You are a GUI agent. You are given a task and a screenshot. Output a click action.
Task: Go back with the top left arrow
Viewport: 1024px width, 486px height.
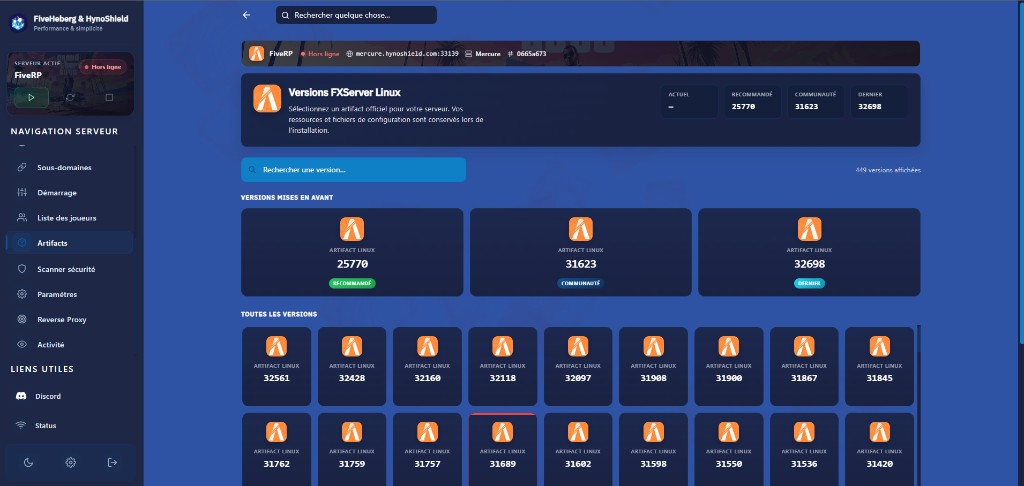tap(246, 15)
